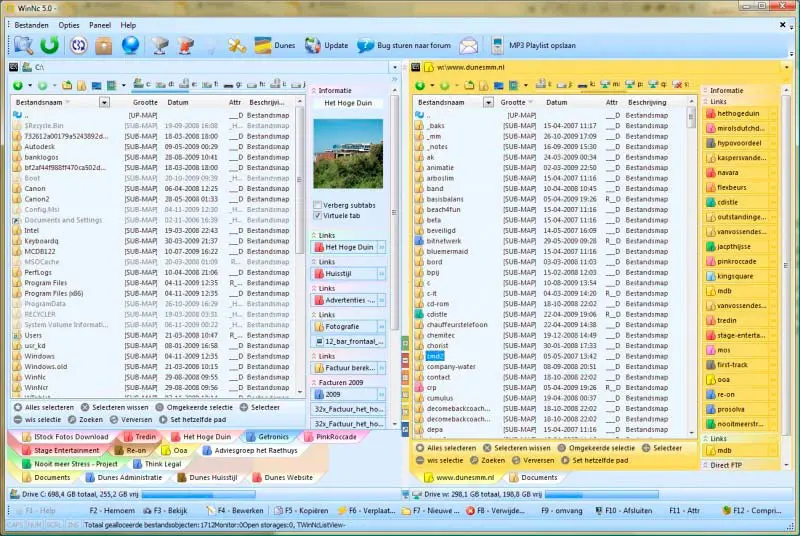Click the folder-up icon in left panel

pyautogui.click(x=67, y=85)
